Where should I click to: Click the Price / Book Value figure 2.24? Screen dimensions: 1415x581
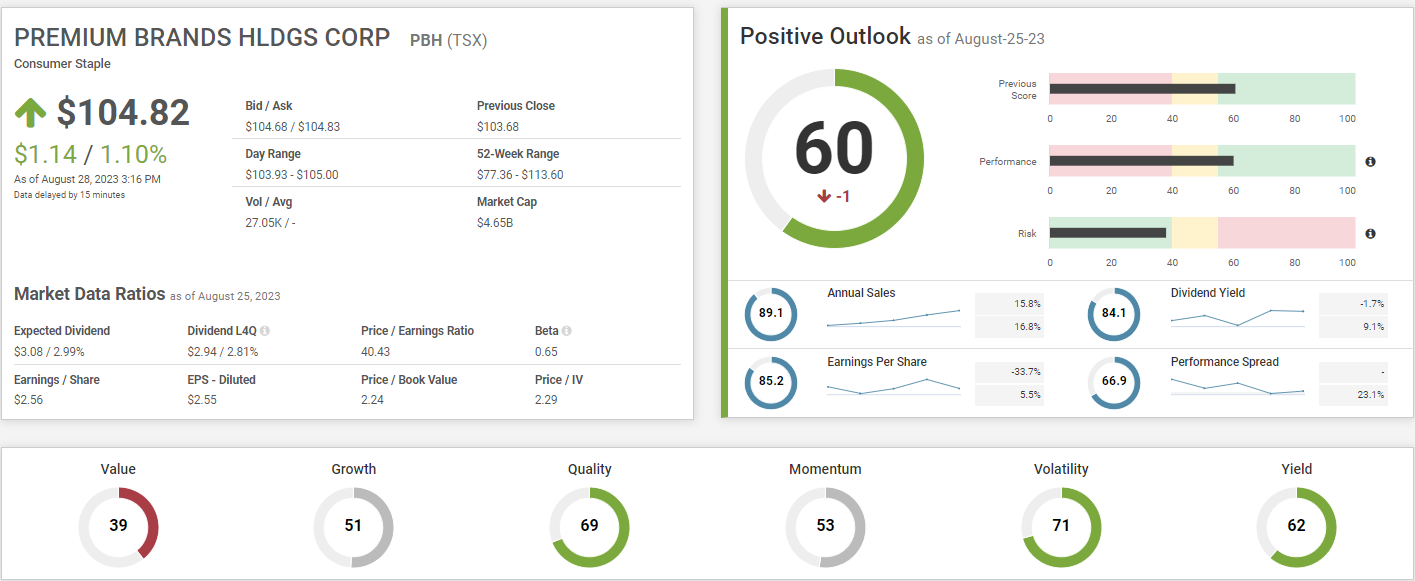point(372,400)
